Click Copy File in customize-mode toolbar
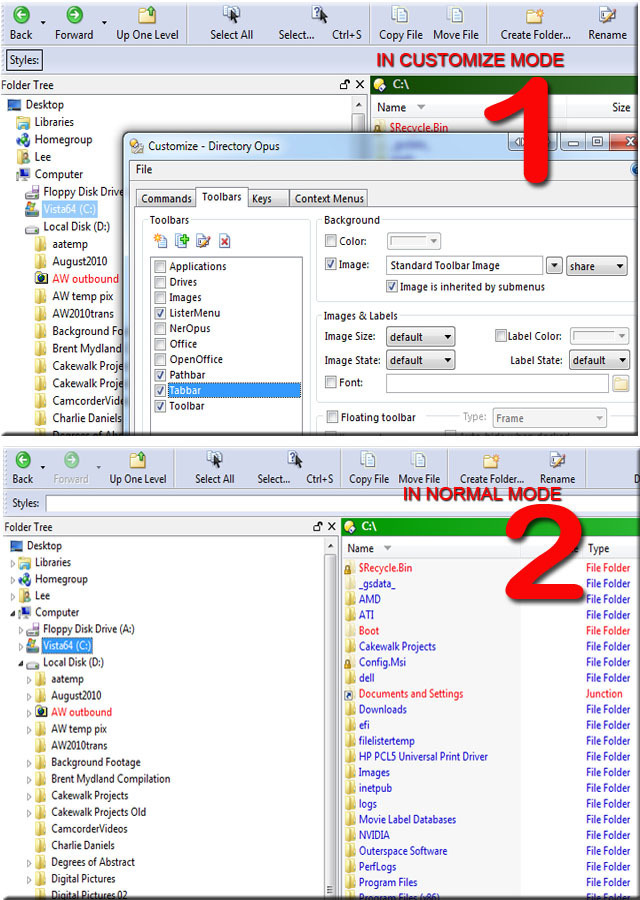 pyautogui.click(x=400, y=24)
